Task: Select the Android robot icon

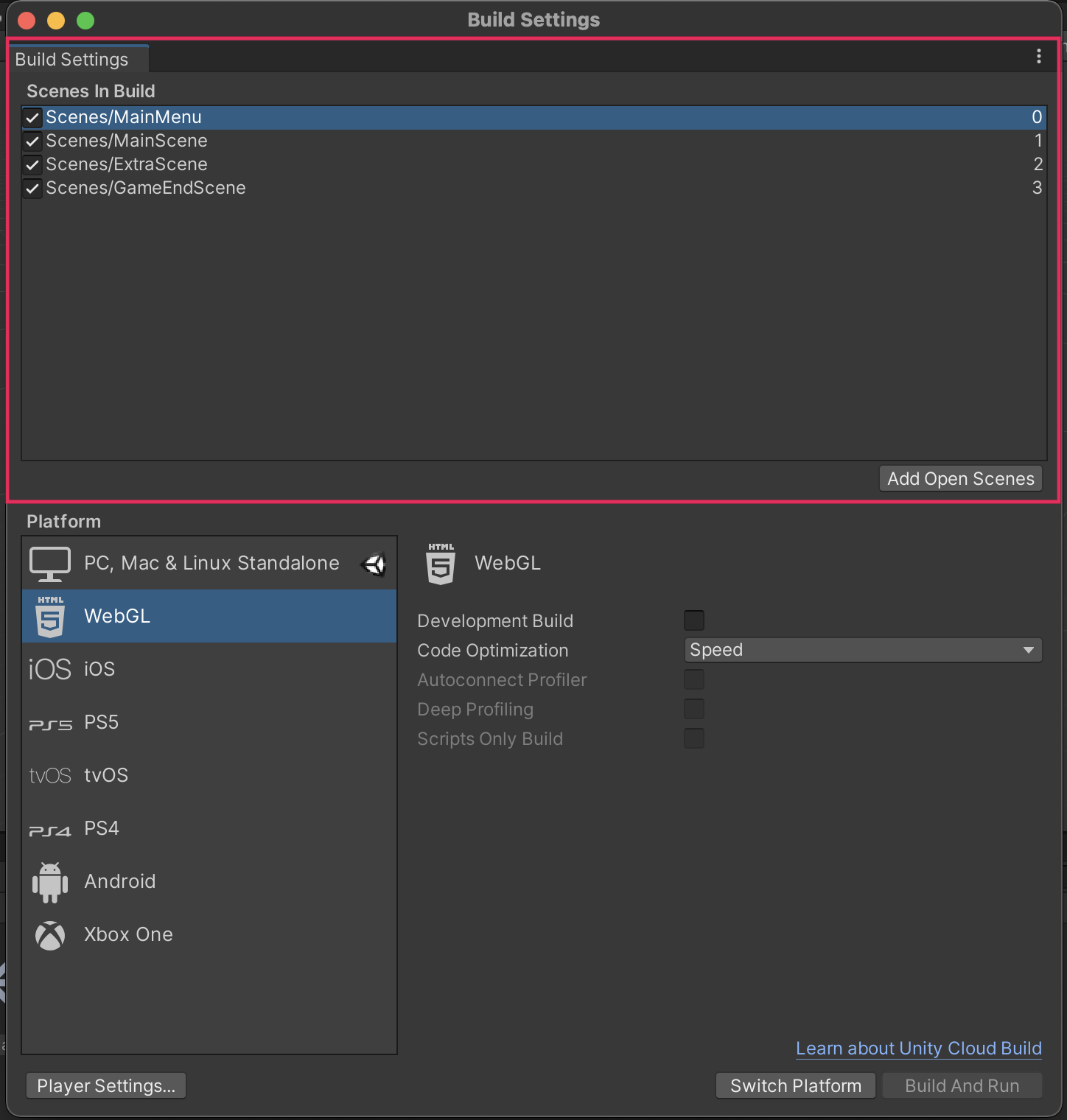Action: point(50,882)
